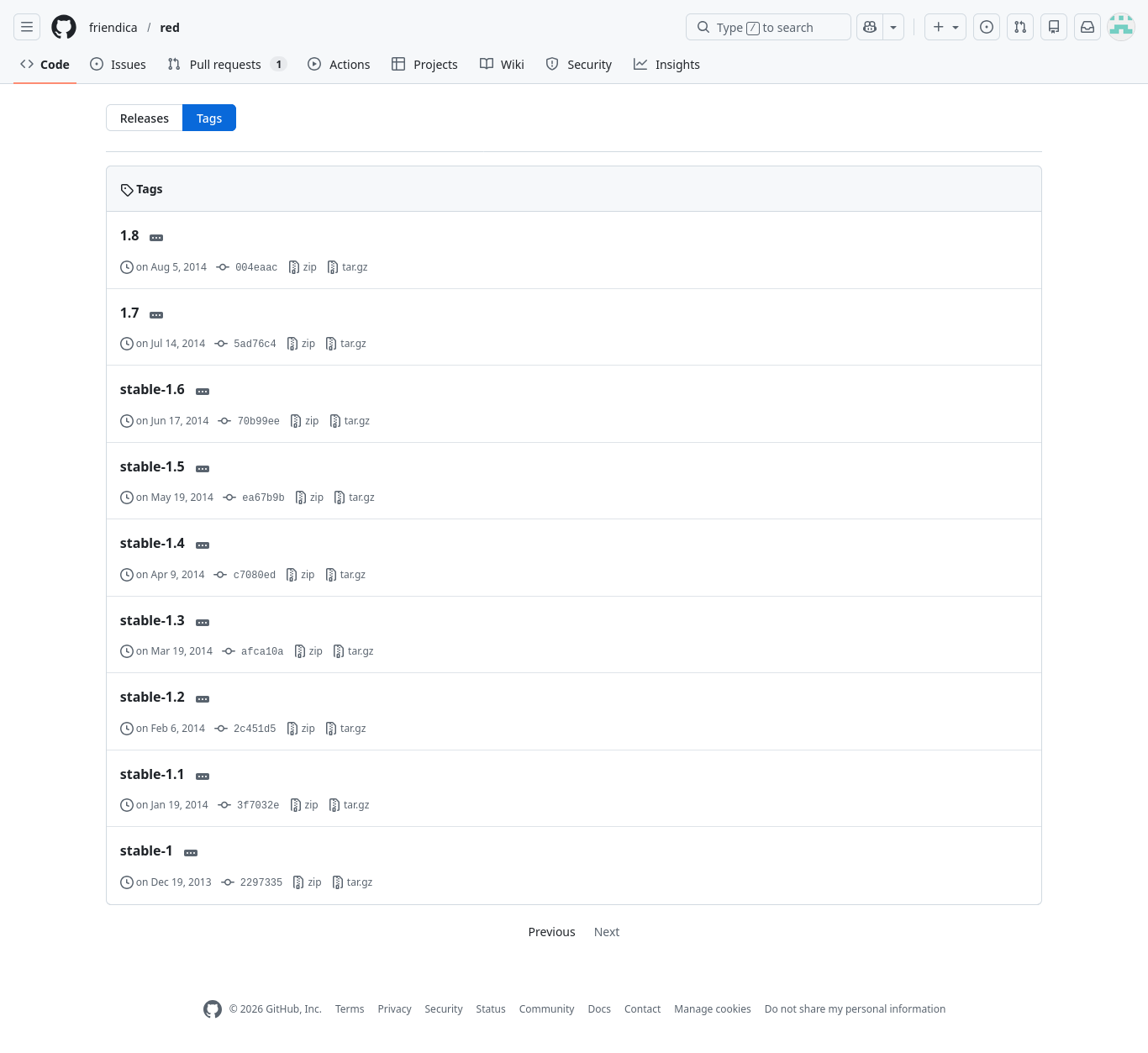Click the search input field
The image size is (1148, 1053).
(x=768, y=27)
